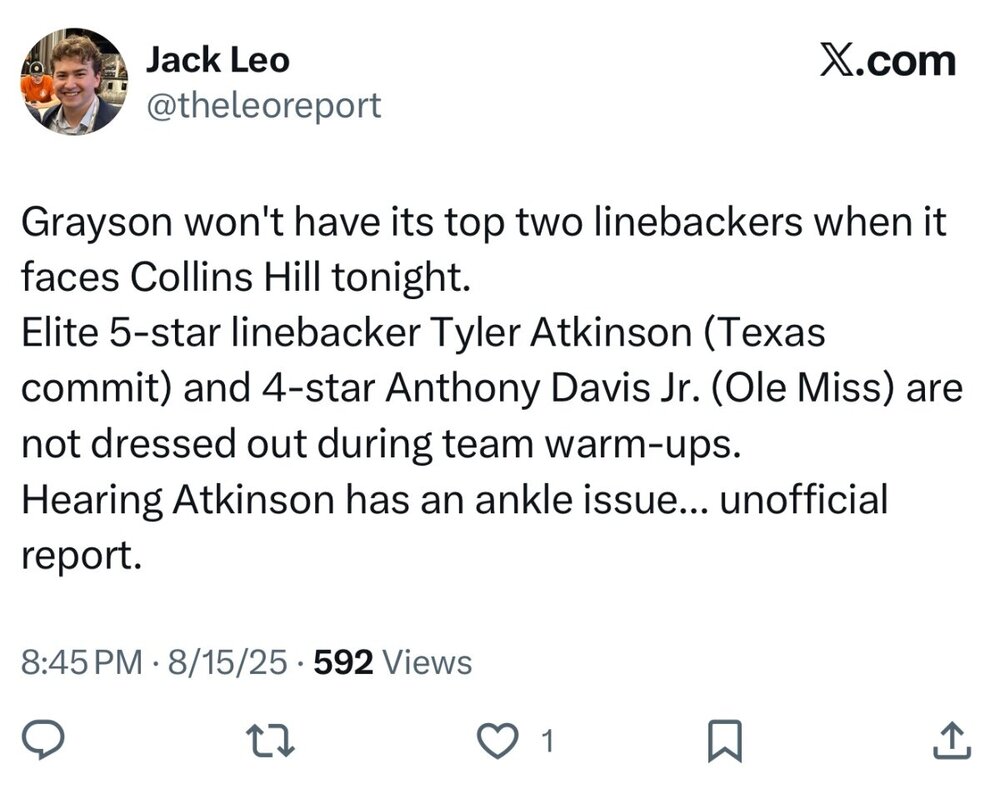Click the word Grayson starting the tweet

pos(96,223)
